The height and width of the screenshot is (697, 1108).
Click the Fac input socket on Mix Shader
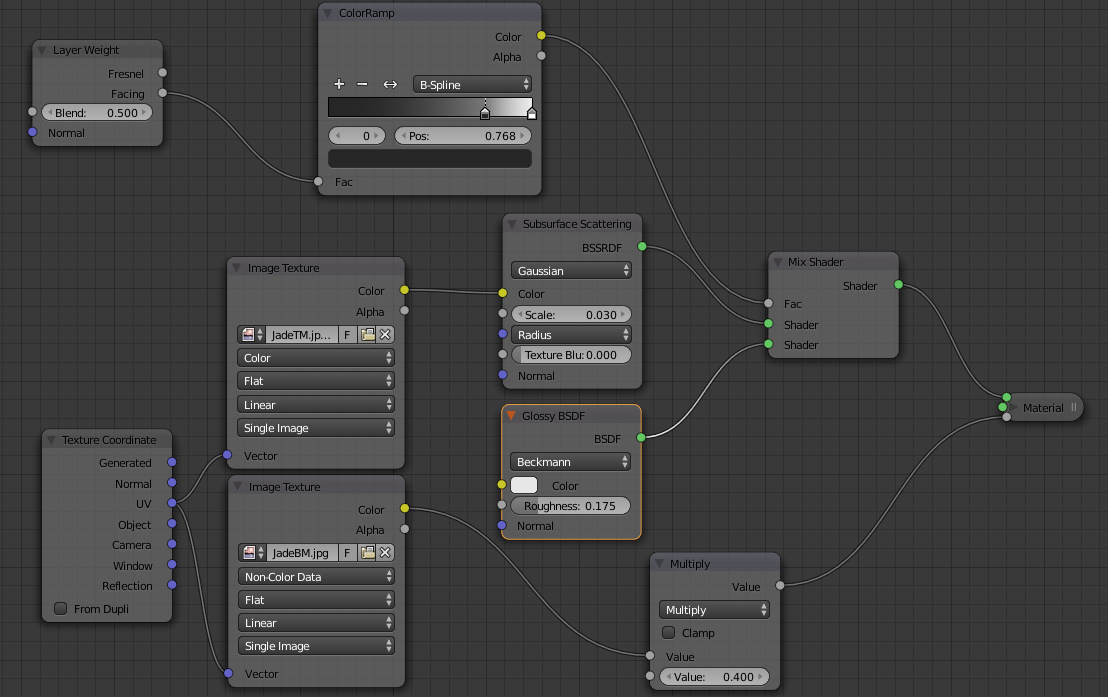click(768, 303)
